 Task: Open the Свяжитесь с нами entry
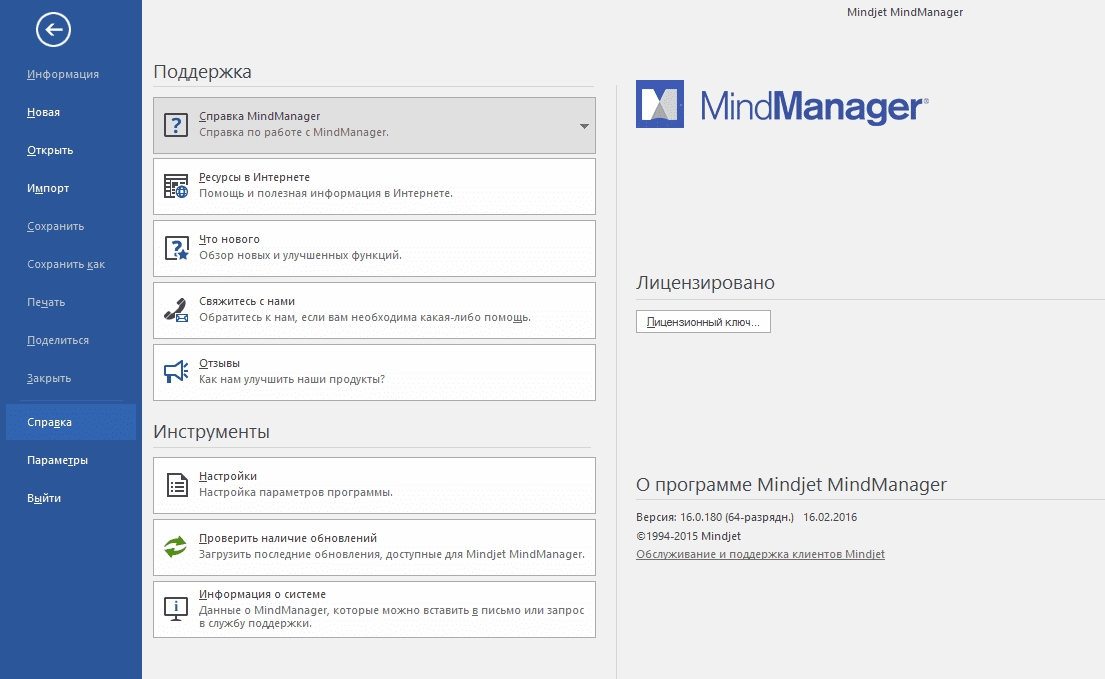(x=374, y=311)
